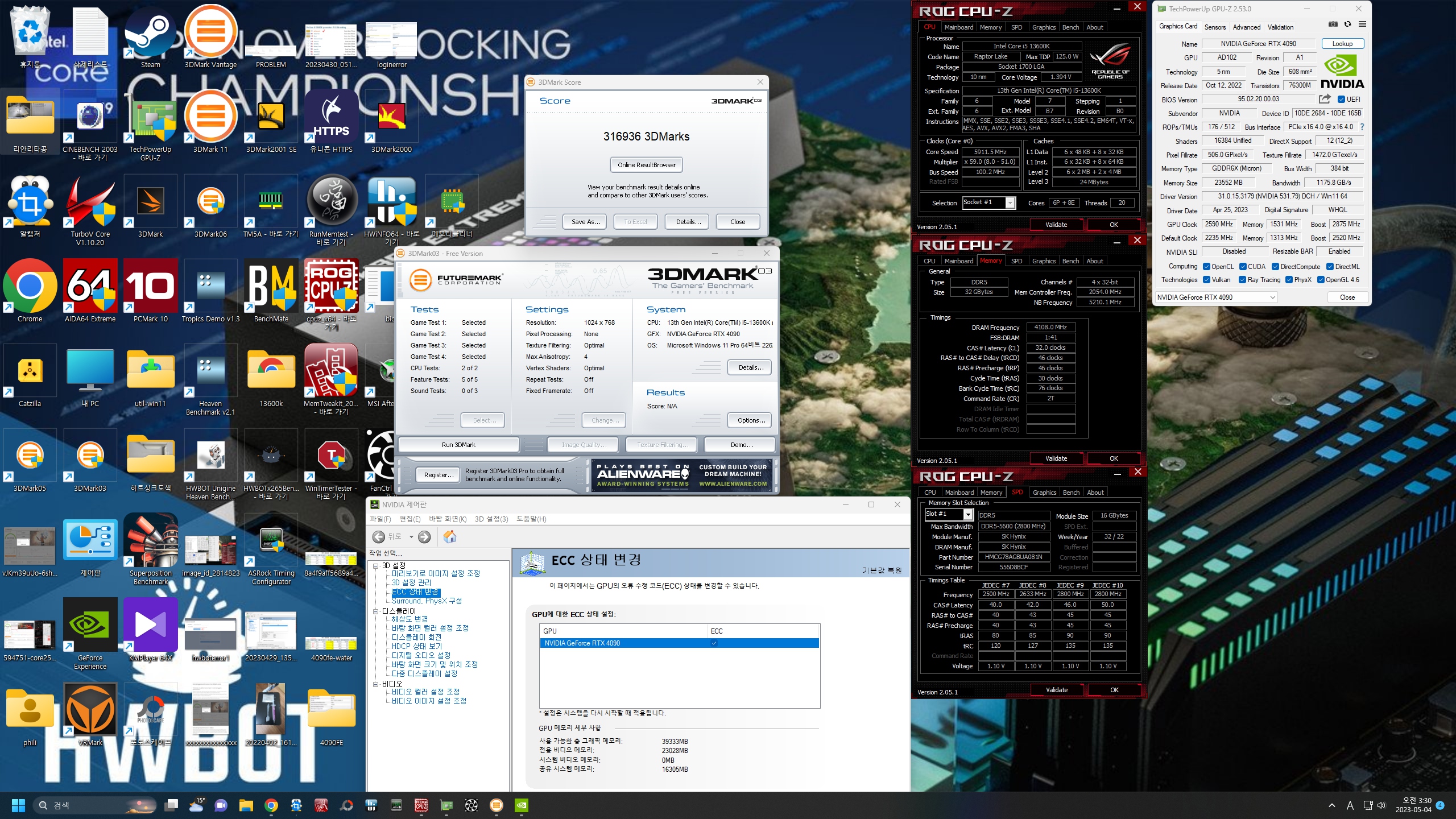Image resolution: width=1456 pixels, height=819 pixels.
Task: Open the Bench tab in top CPU-Z window
Action: click(x=1070, y=27)
